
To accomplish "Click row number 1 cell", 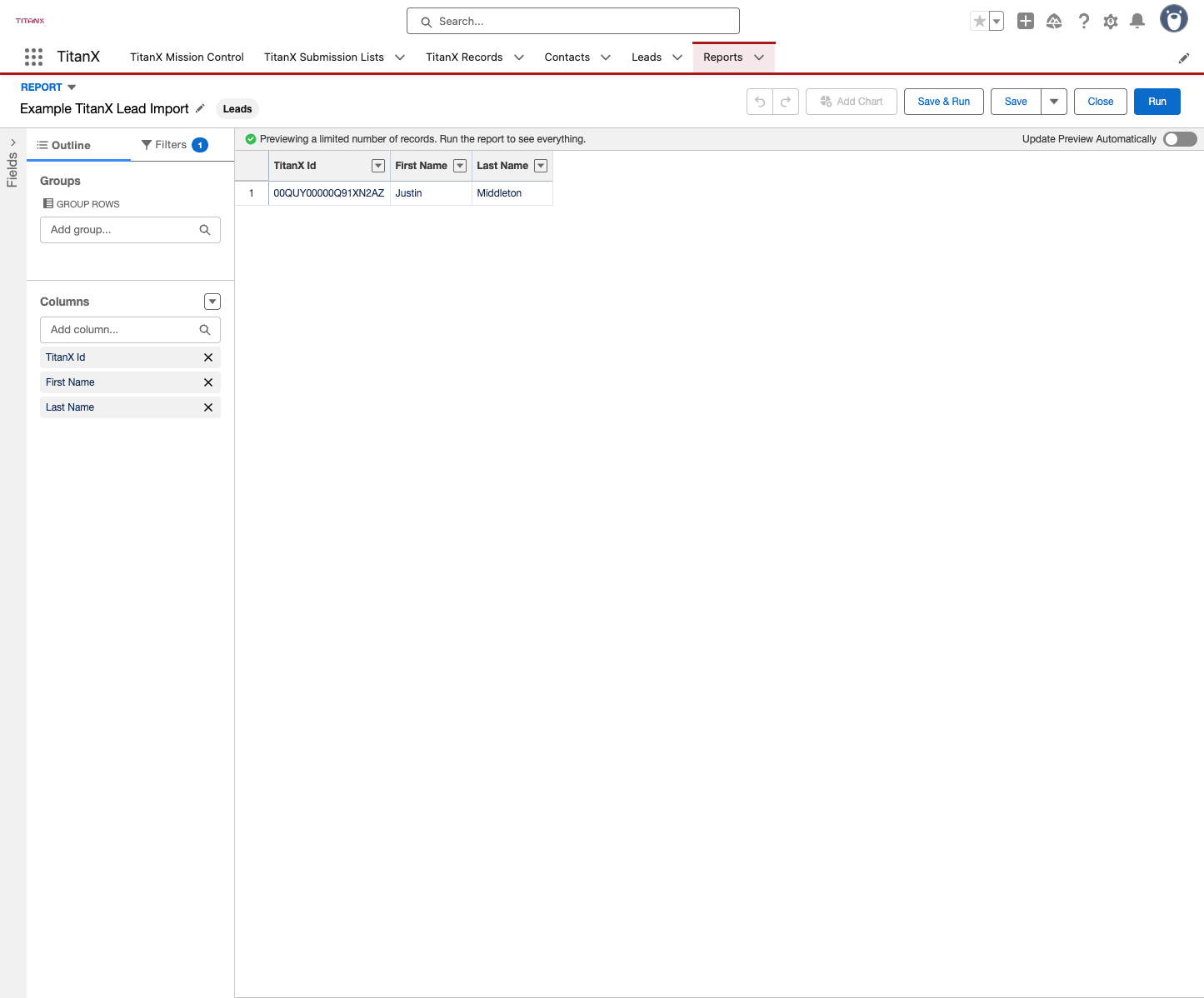I will click(x=252, y=193).
